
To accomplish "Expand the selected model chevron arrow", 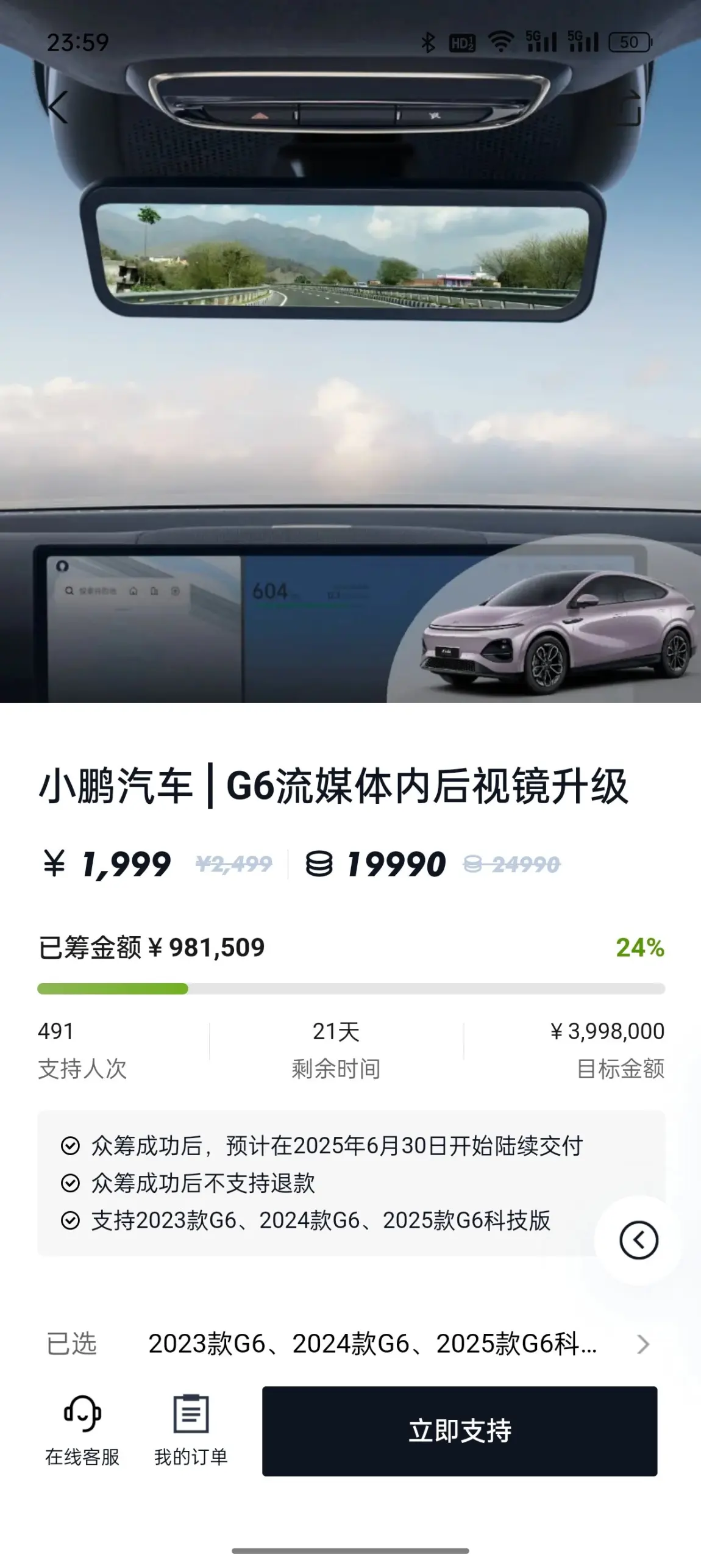I will pyautogui.click(x=643, y=1344).
